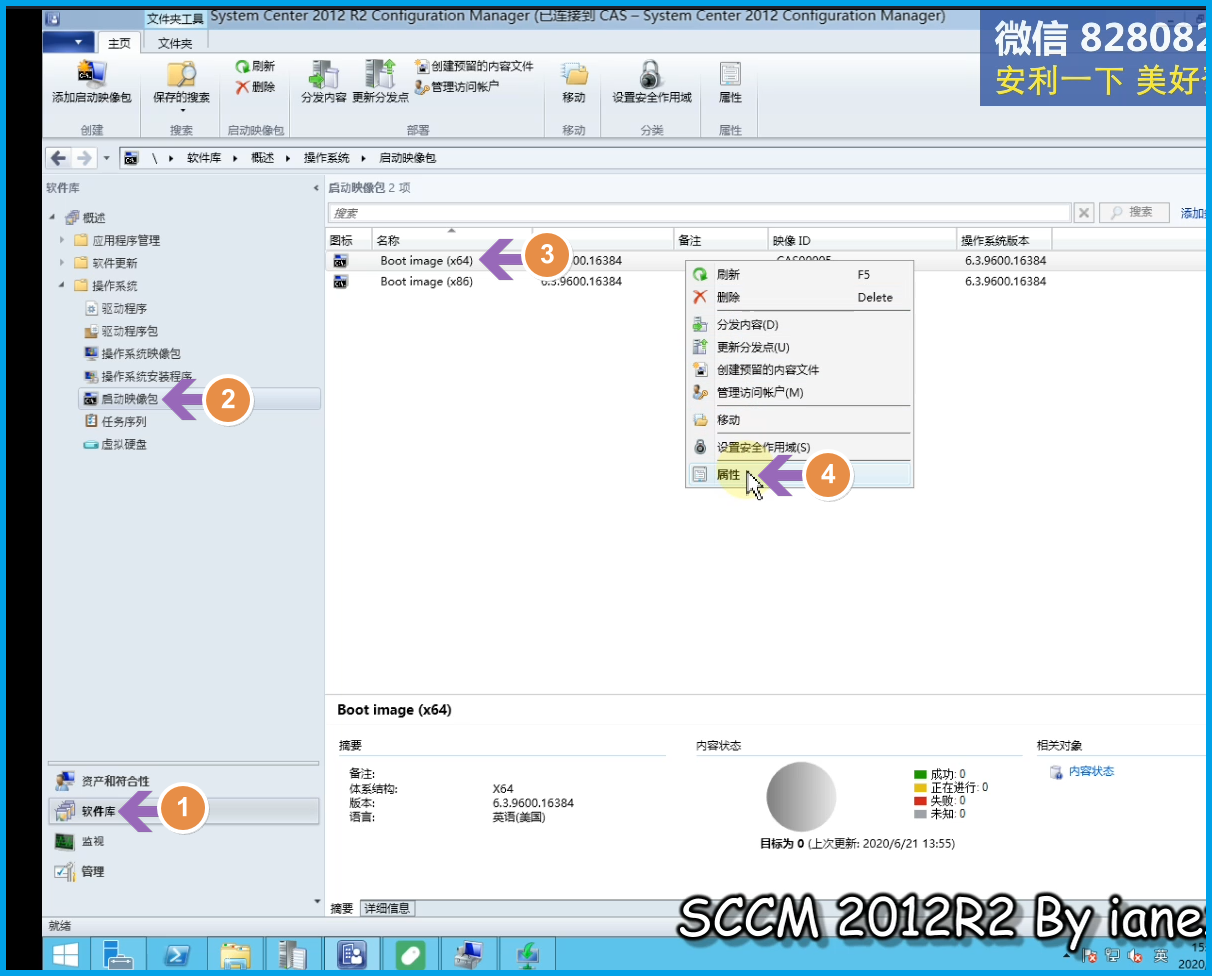Open the 内容状态 related object link
This screenshot has height=976, width=1212.
coord(1091,772)
